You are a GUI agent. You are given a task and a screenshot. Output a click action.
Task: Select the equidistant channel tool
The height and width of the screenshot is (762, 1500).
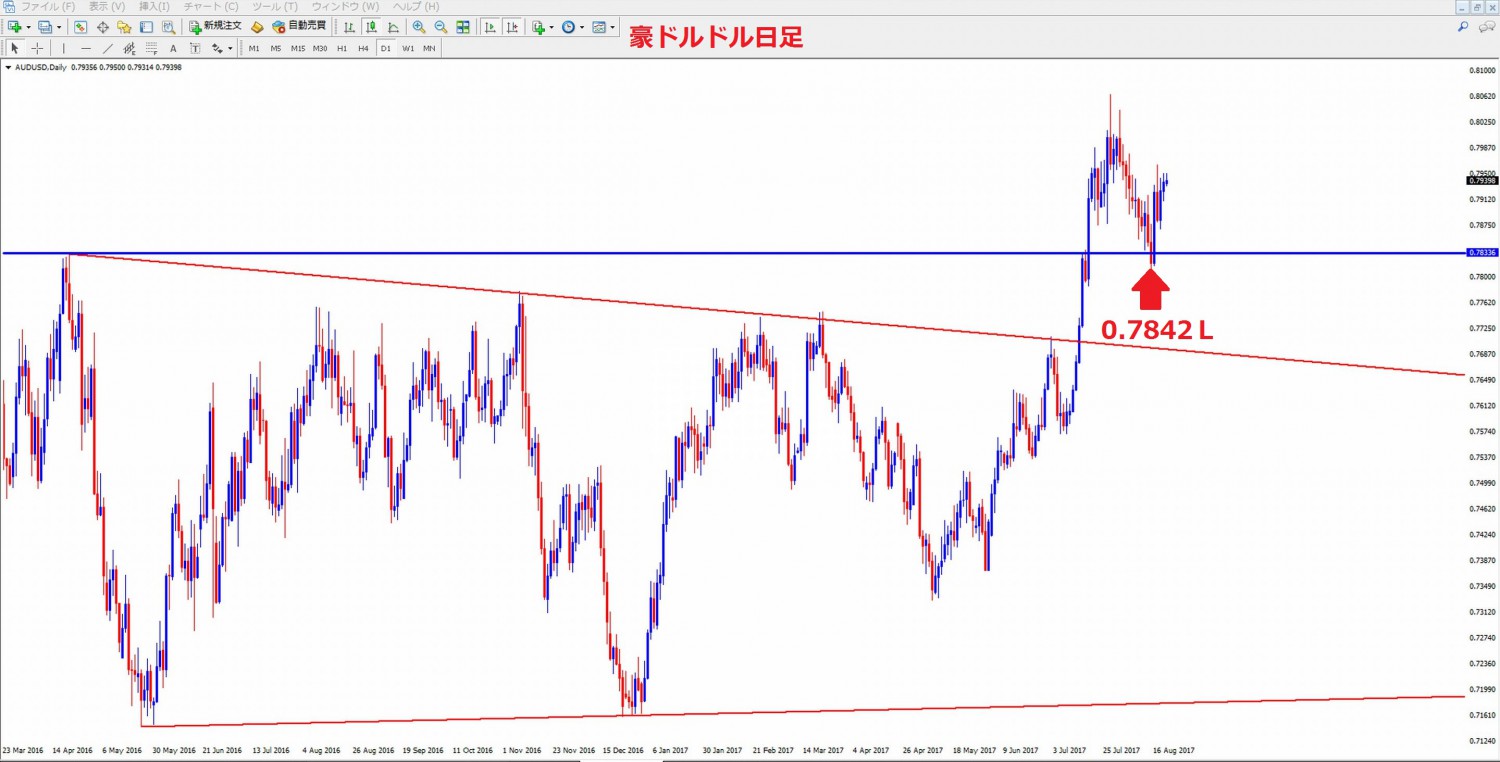coord(129,48)
